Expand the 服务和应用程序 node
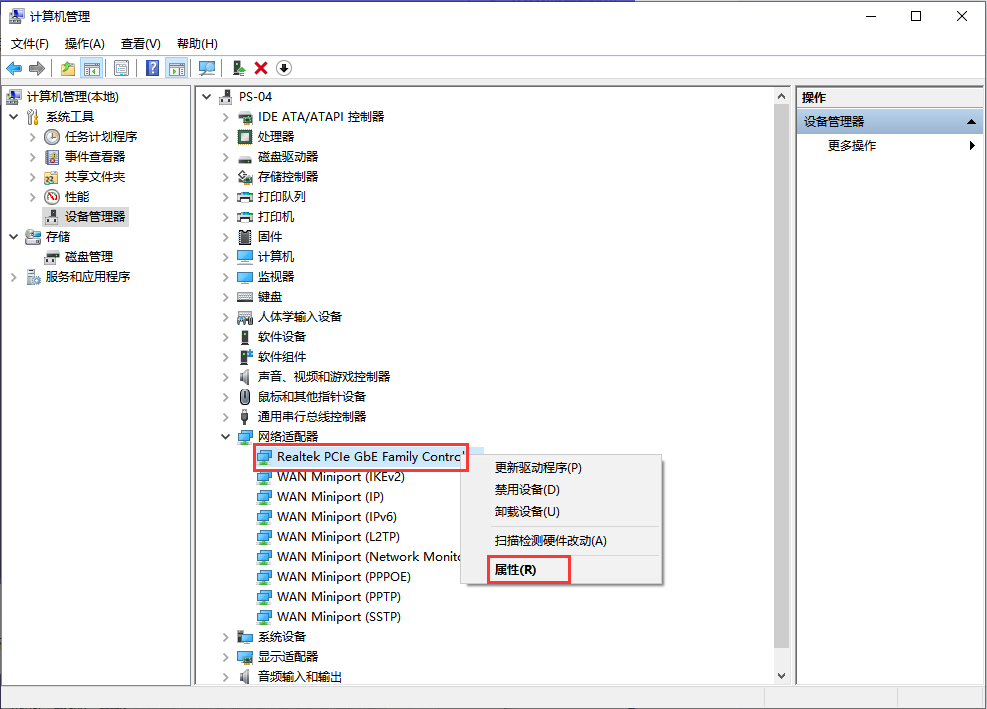Viewport: 987px width, 709px height. (14, 277)
